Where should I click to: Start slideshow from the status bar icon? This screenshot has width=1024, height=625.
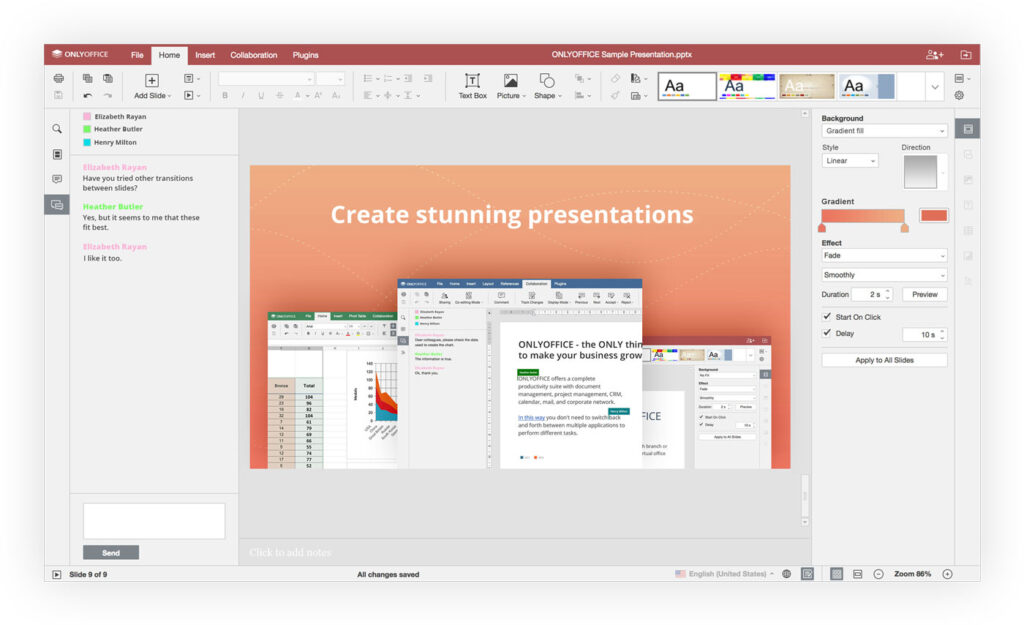[x=57, y=575]
